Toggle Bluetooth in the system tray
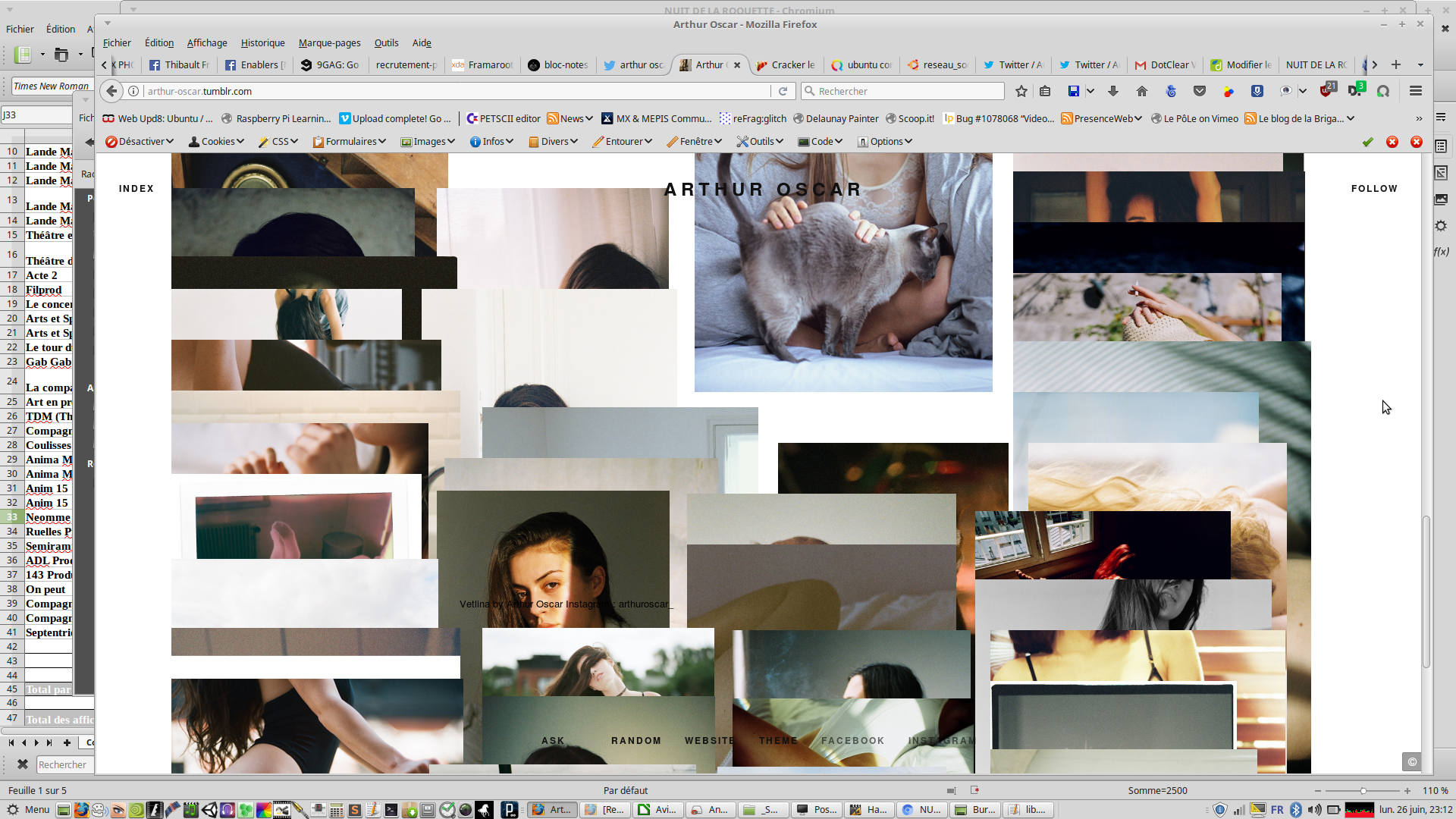Viewport: 1456px width, 819px height. click(x=1296, y=810)
